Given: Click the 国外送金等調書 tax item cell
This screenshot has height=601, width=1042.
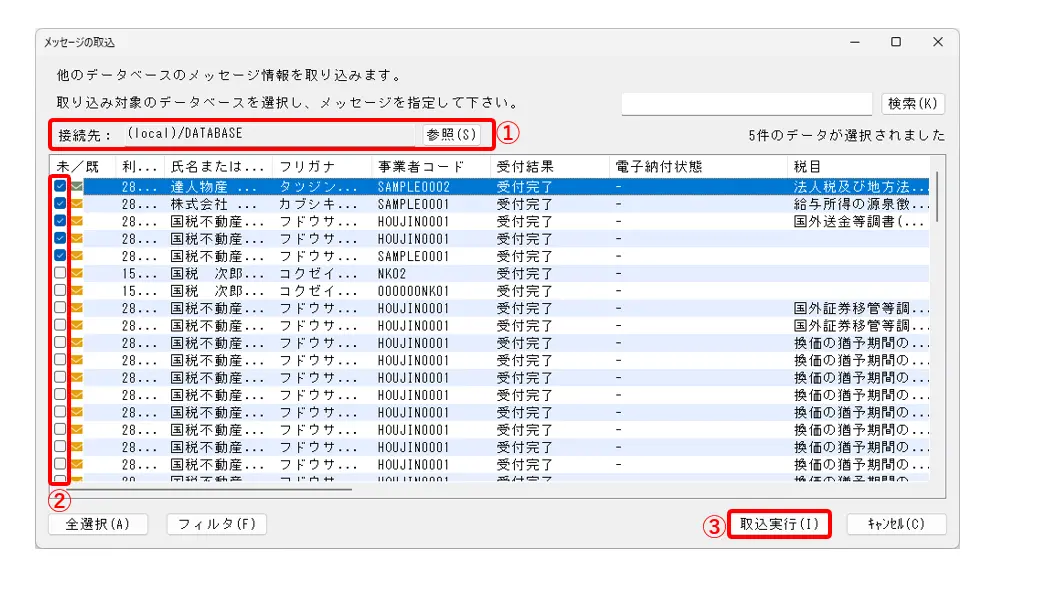Looking at the screenshot, I should (x=859, y=221).
